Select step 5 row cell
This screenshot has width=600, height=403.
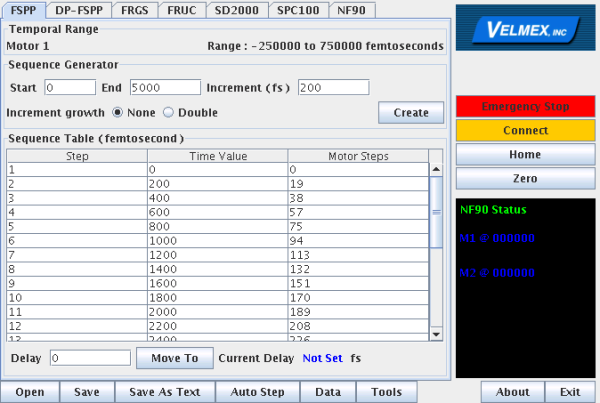pos(77,227)
